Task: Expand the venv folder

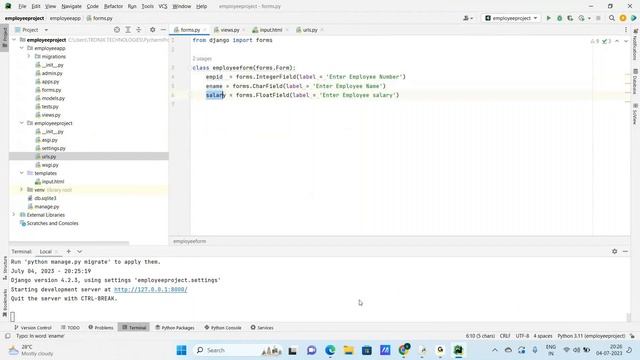Action: click(22, 190)
